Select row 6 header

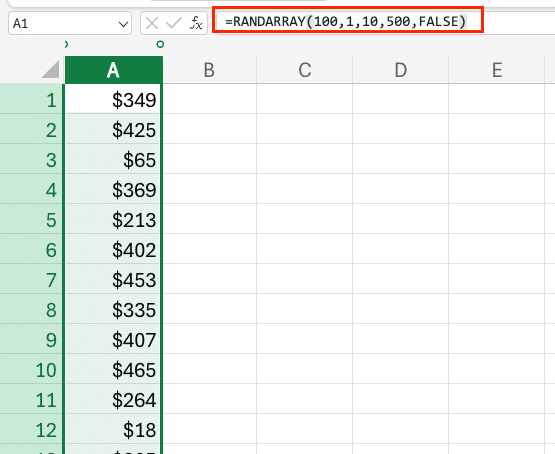(32, 249)
